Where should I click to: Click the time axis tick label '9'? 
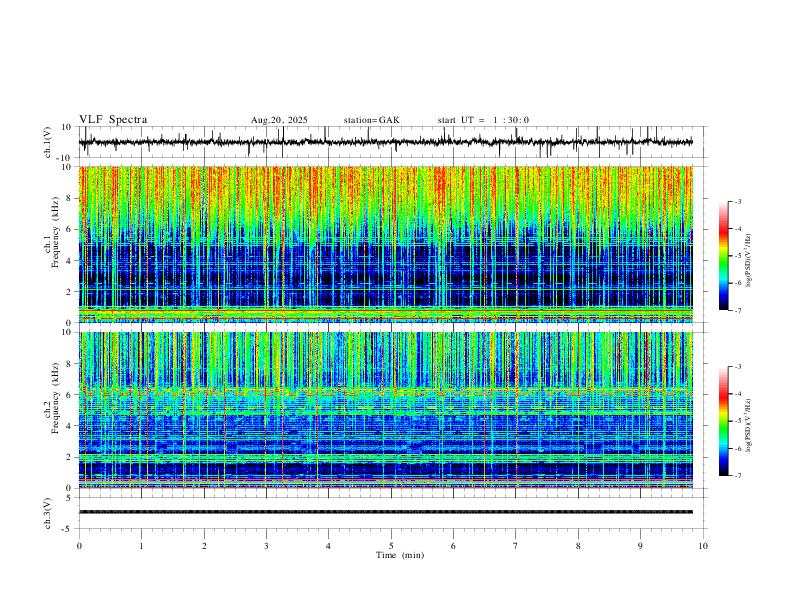pos(640,546)
